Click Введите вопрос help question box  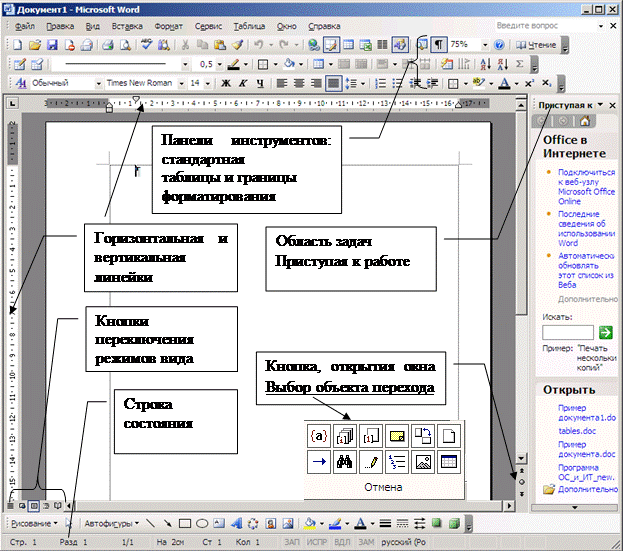click(x=544, y=26)
